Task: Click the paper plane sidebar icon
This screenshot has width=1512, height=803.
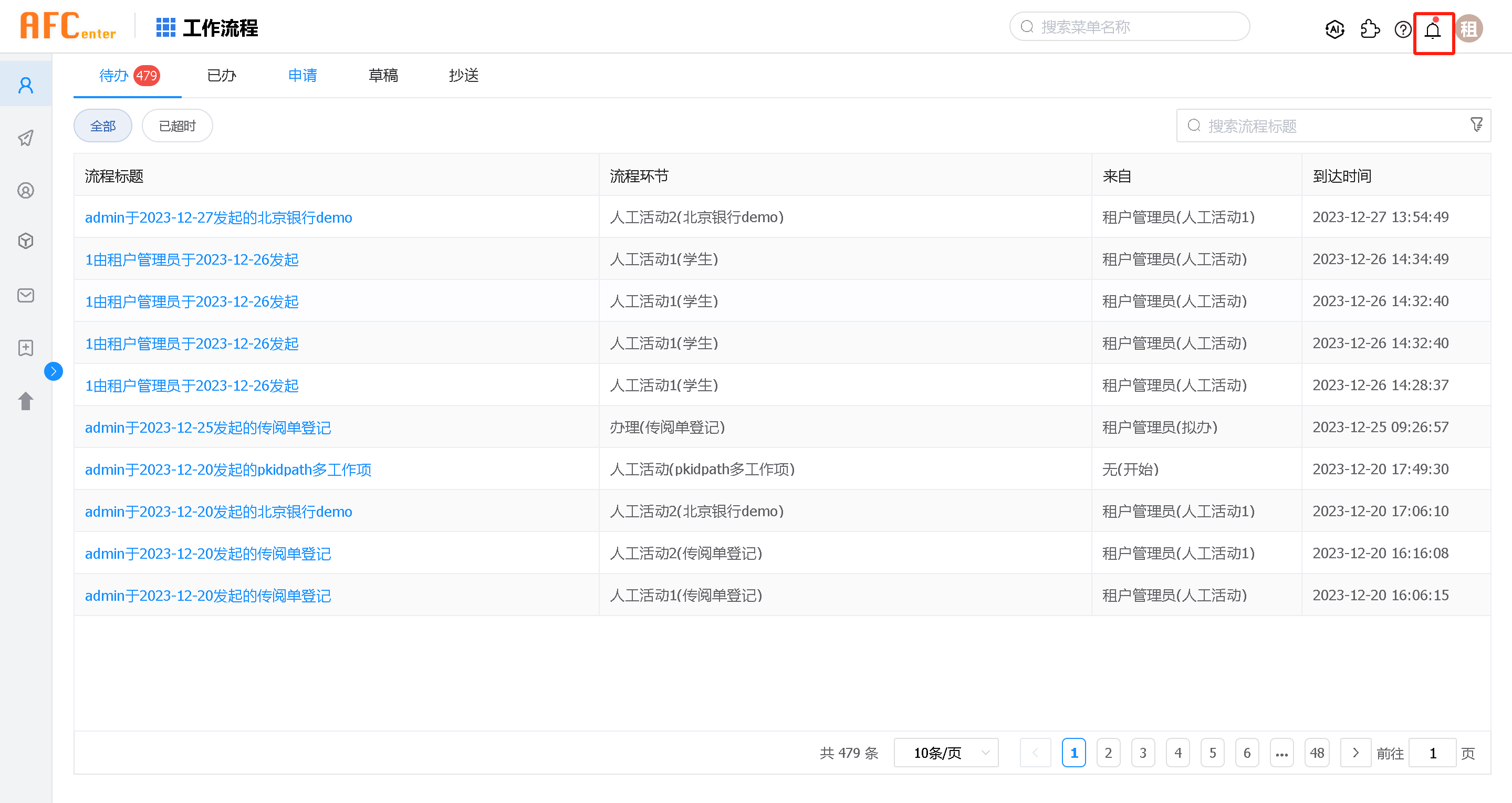Action: [26, 138]
